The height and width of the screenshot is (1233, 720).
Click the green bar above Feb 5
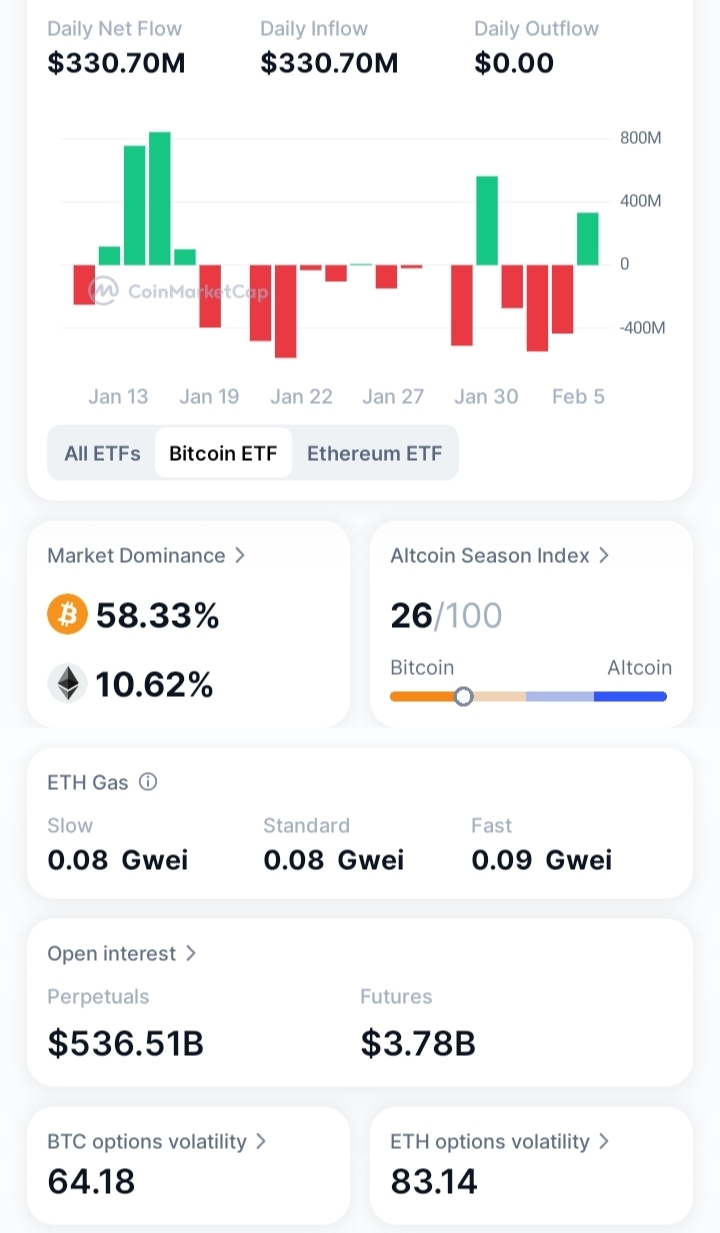tap(588, 239)
